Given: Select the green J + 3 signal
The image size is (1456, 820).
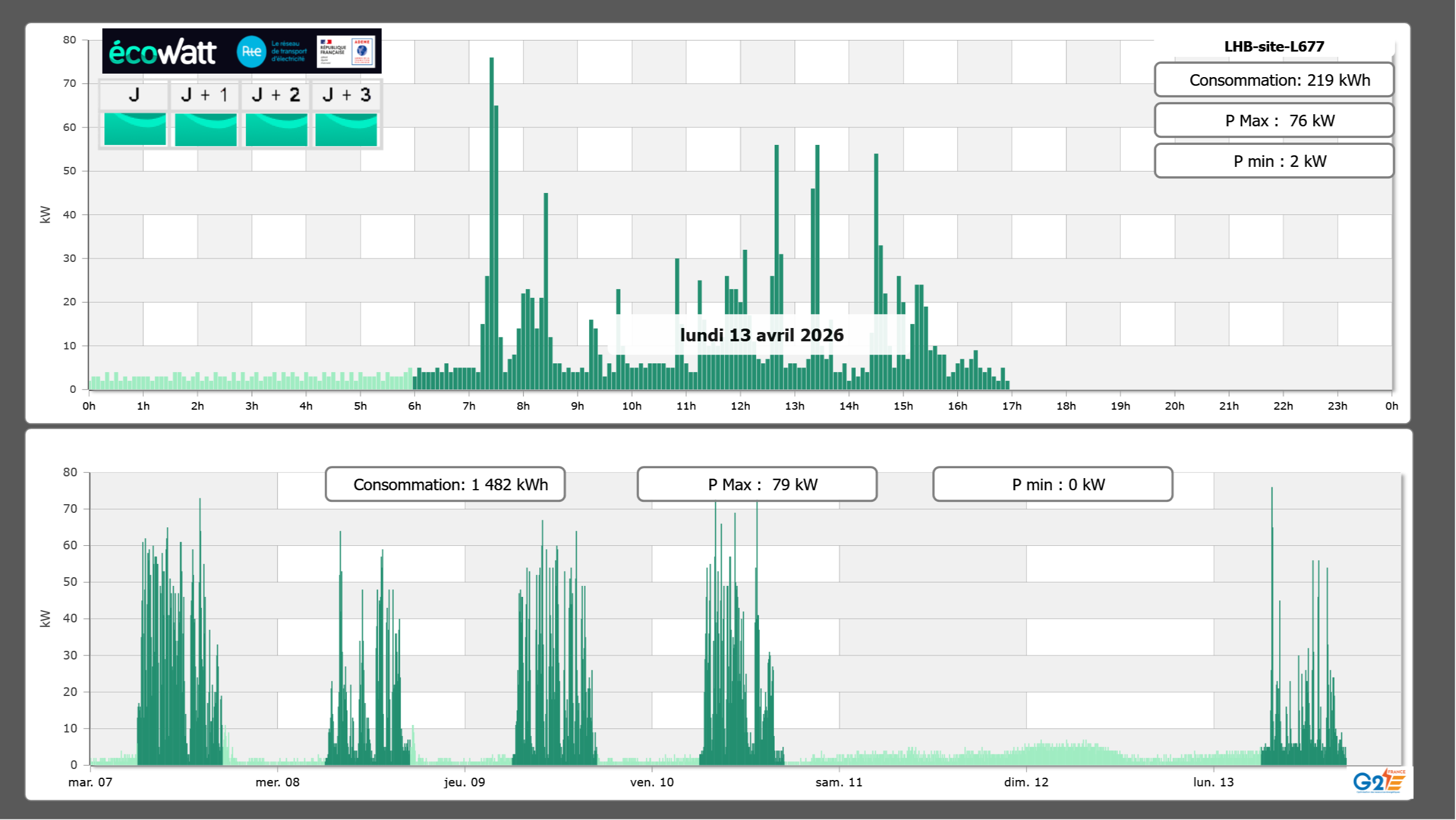Looking at the screenshot, I should tap(346, 129).
